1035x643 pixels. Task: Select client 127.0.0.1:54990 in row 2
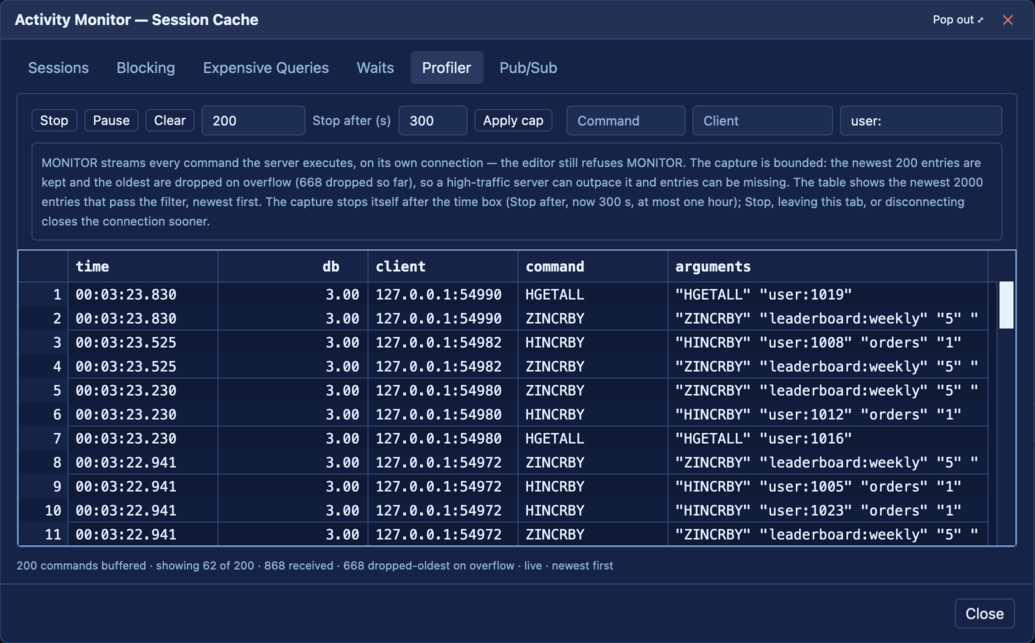pyautogui.click(x=442, y=318)
